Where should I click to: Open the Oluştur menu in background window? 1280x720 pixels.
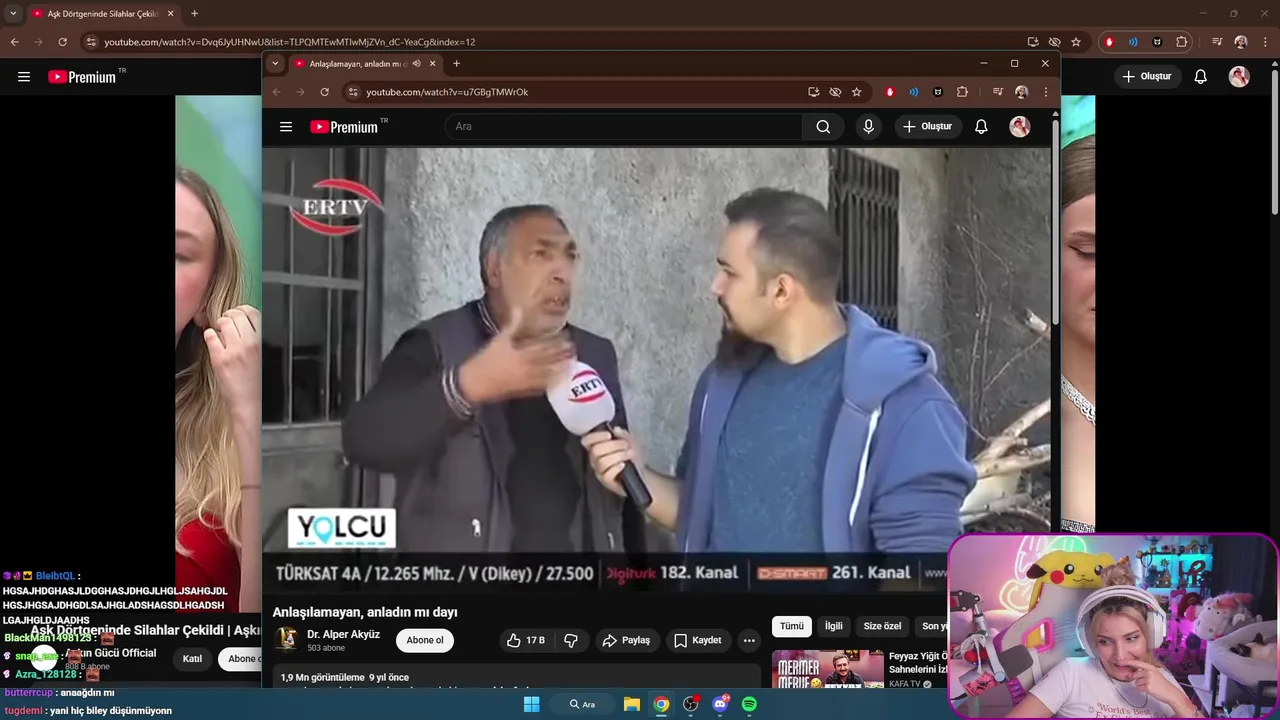tap(1147, 77)
